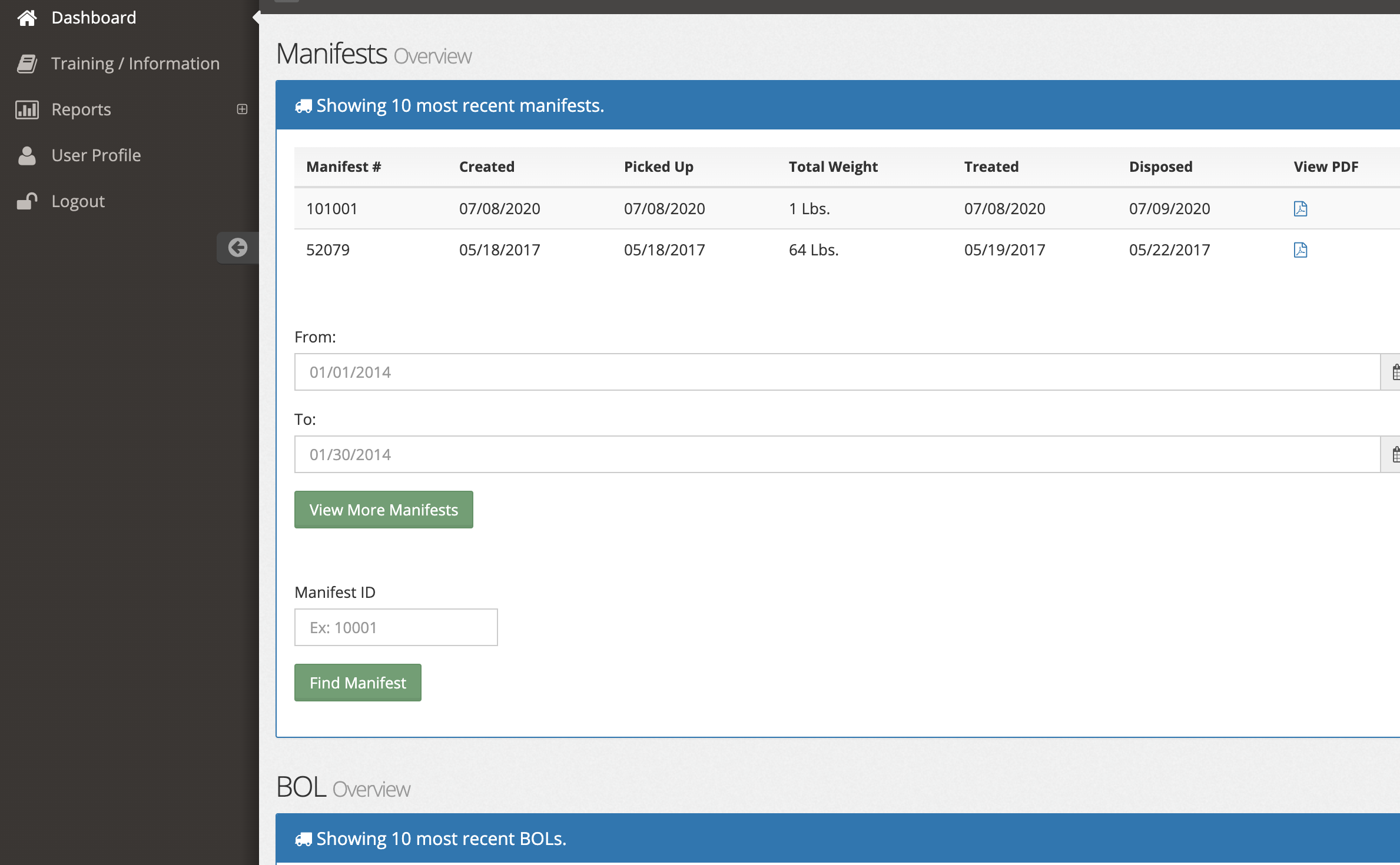Click the Find Manifest button
The image size is (1400, 865).
(x=358, y=683)
